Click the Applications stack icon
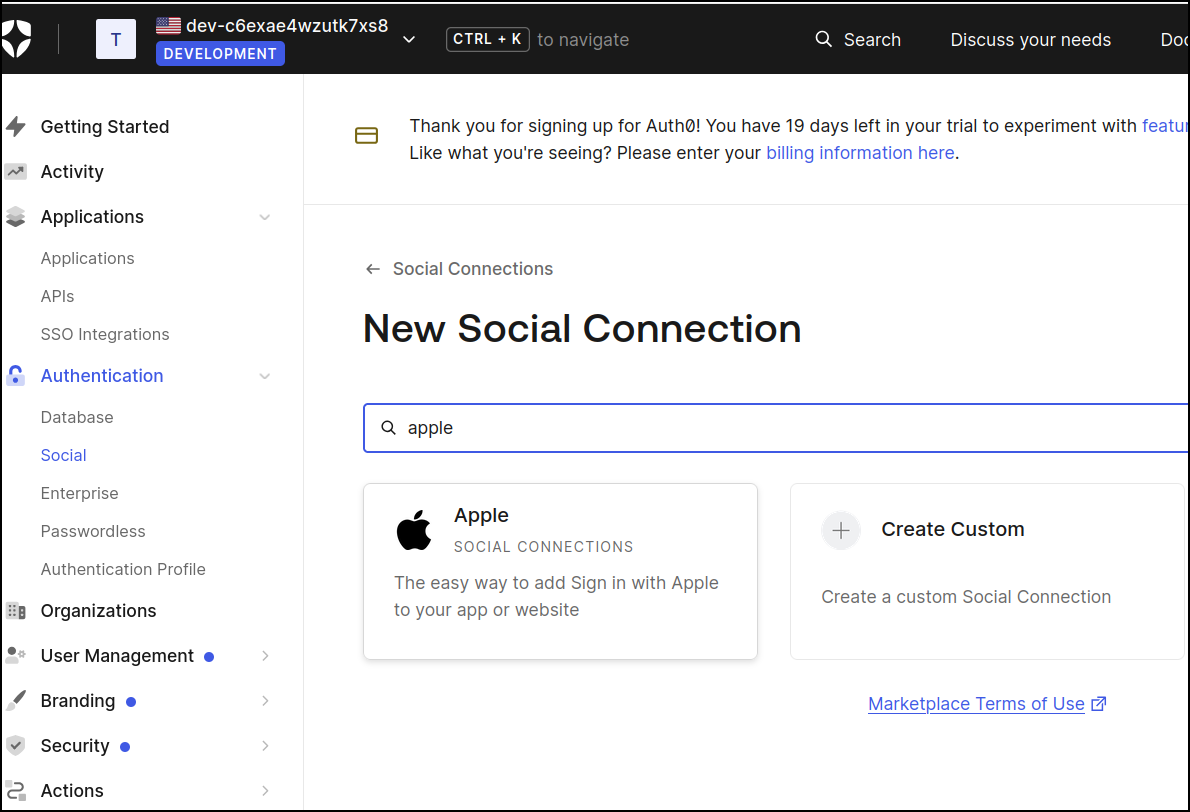This screenshot has height=812, width=1190. [16, 217]
